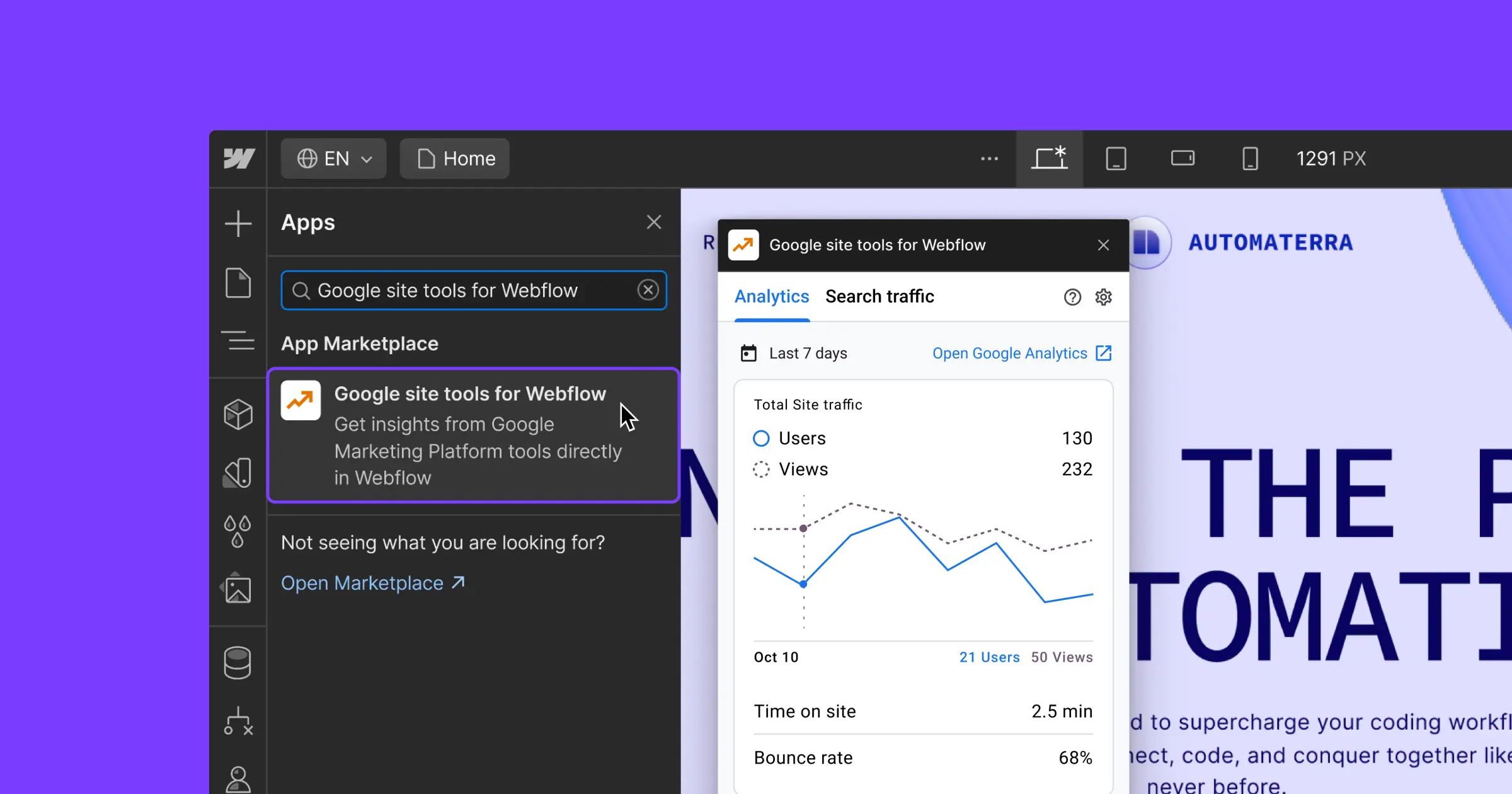Open the Navigator panel icon
Screen dimensions: 1512x794
point(238,341)
